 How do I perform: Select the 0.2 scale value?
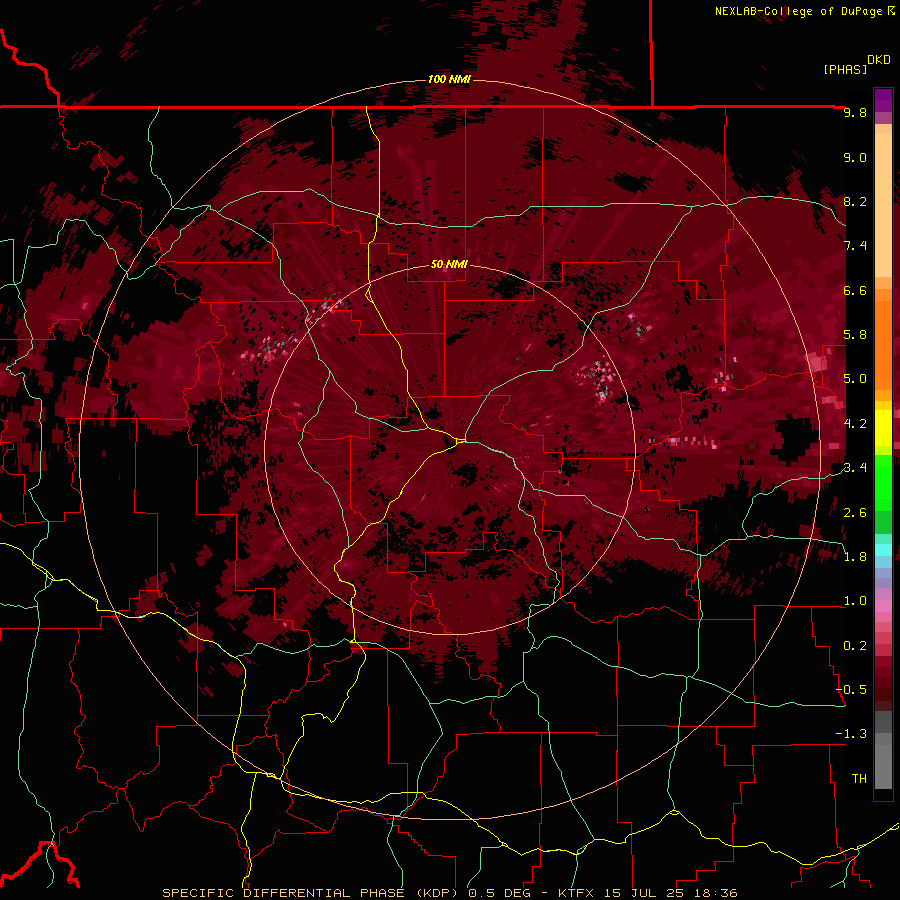point(855,645)
